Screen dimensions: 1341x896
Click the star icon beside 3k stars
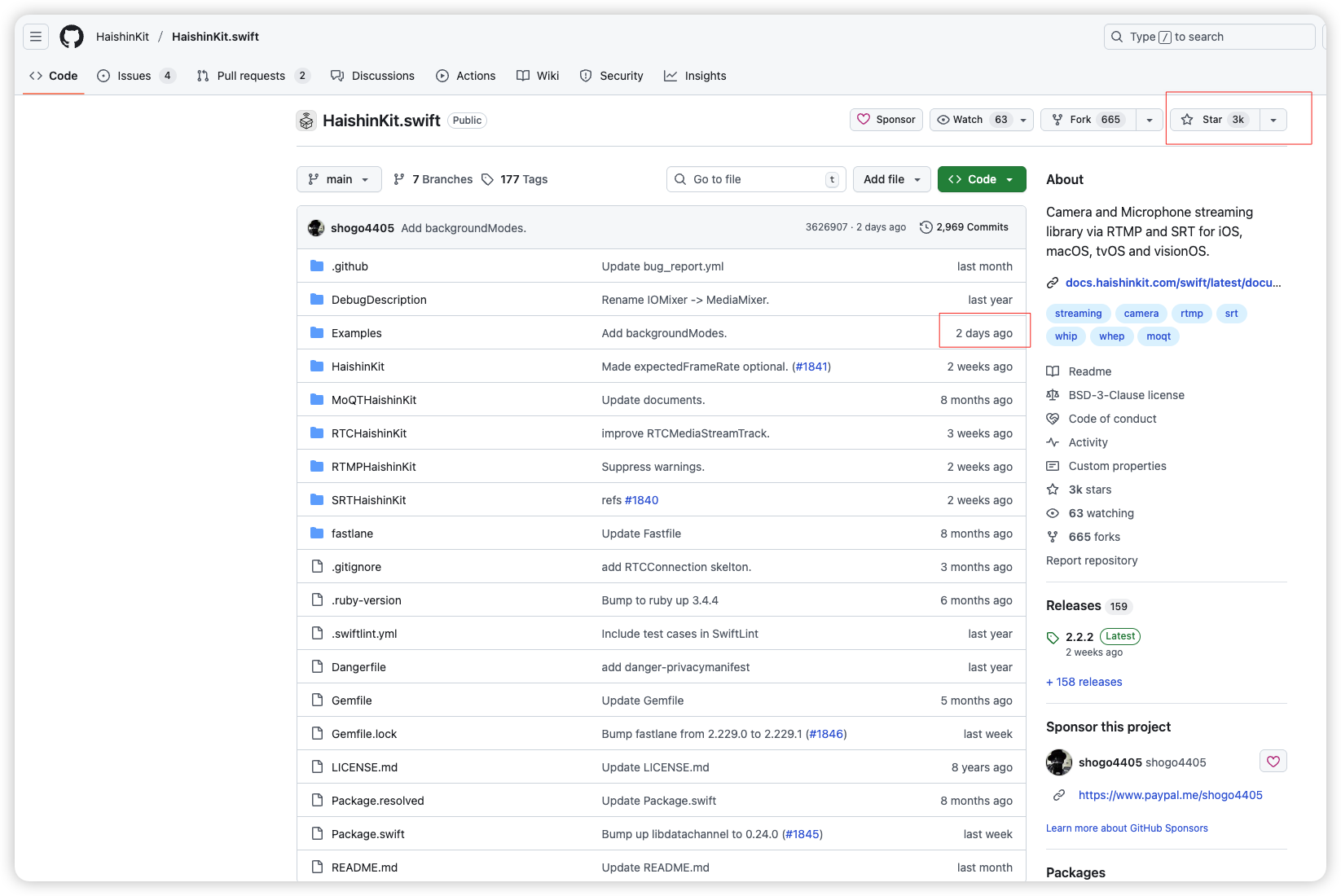tap(1053, 490)
